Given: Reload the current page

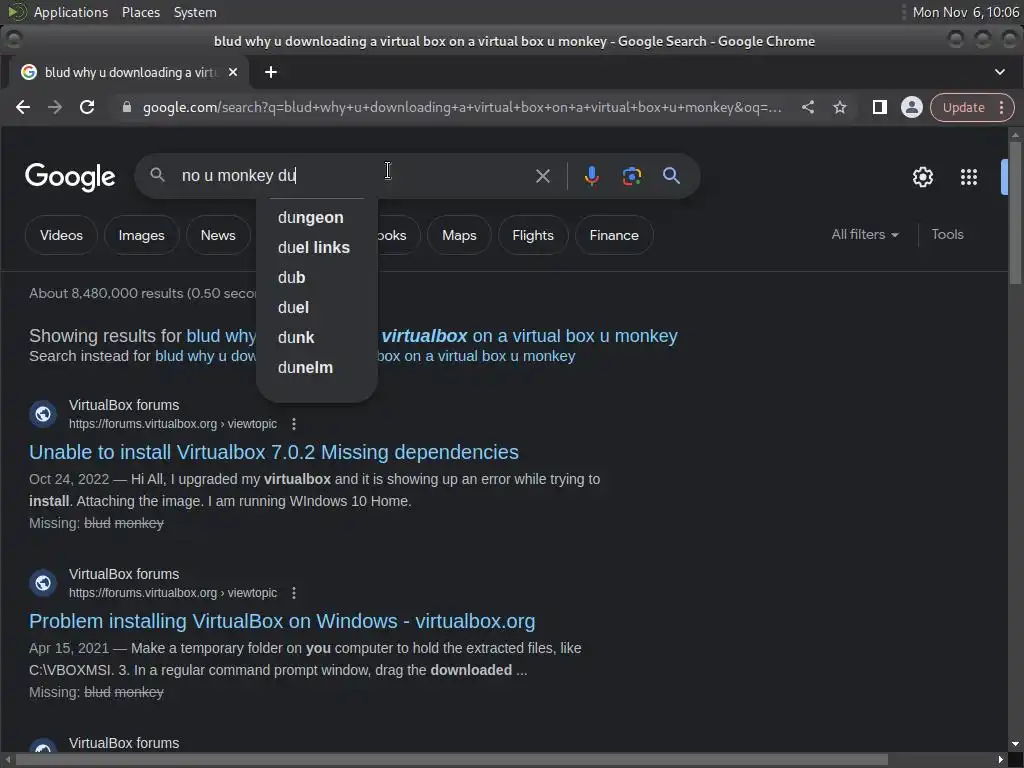Looking at the screenshot, I should pyautogui.click(x=87, y=107).
